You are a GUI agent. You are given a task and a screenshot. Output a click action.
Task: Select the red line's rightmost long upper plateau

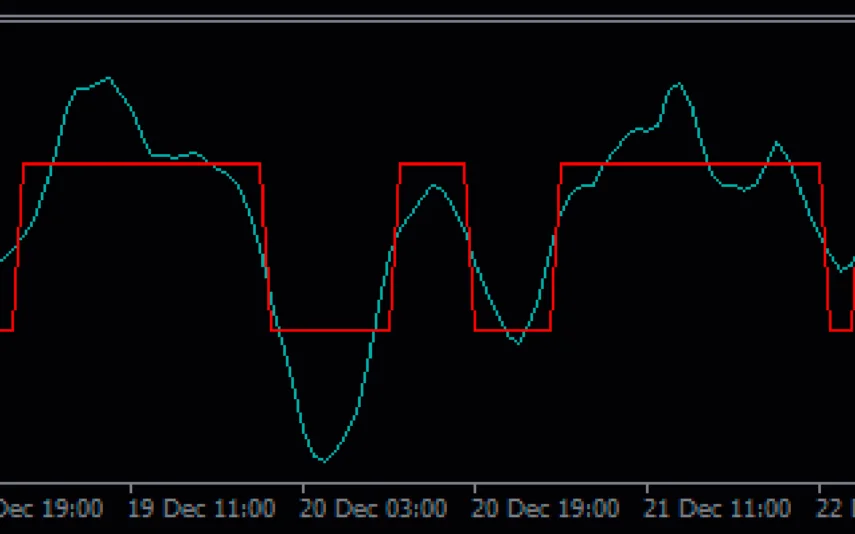pyautogui.click(x=690, y=163)
